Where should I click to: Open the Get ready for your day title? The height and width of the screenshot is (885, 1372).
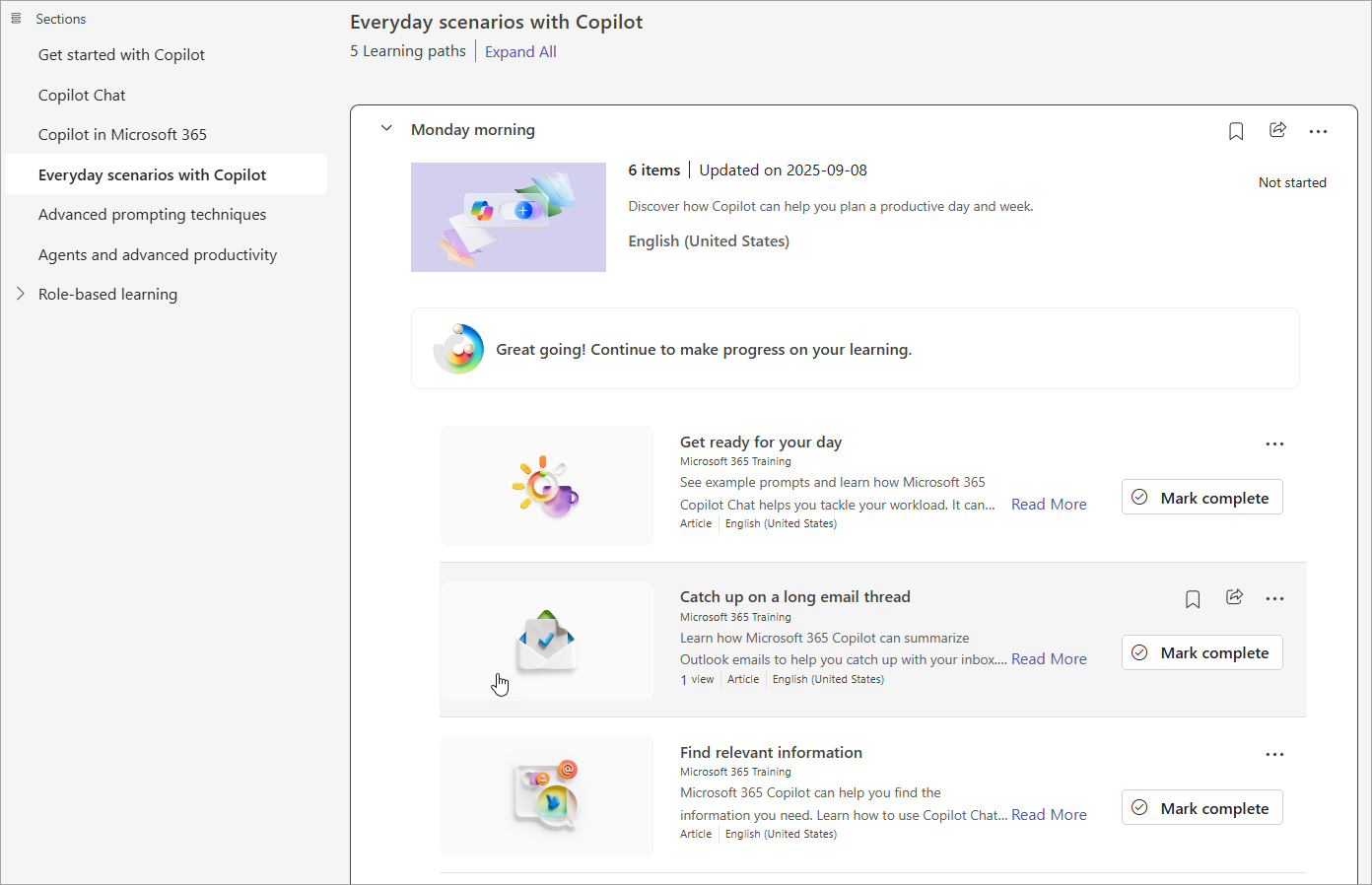761,442
